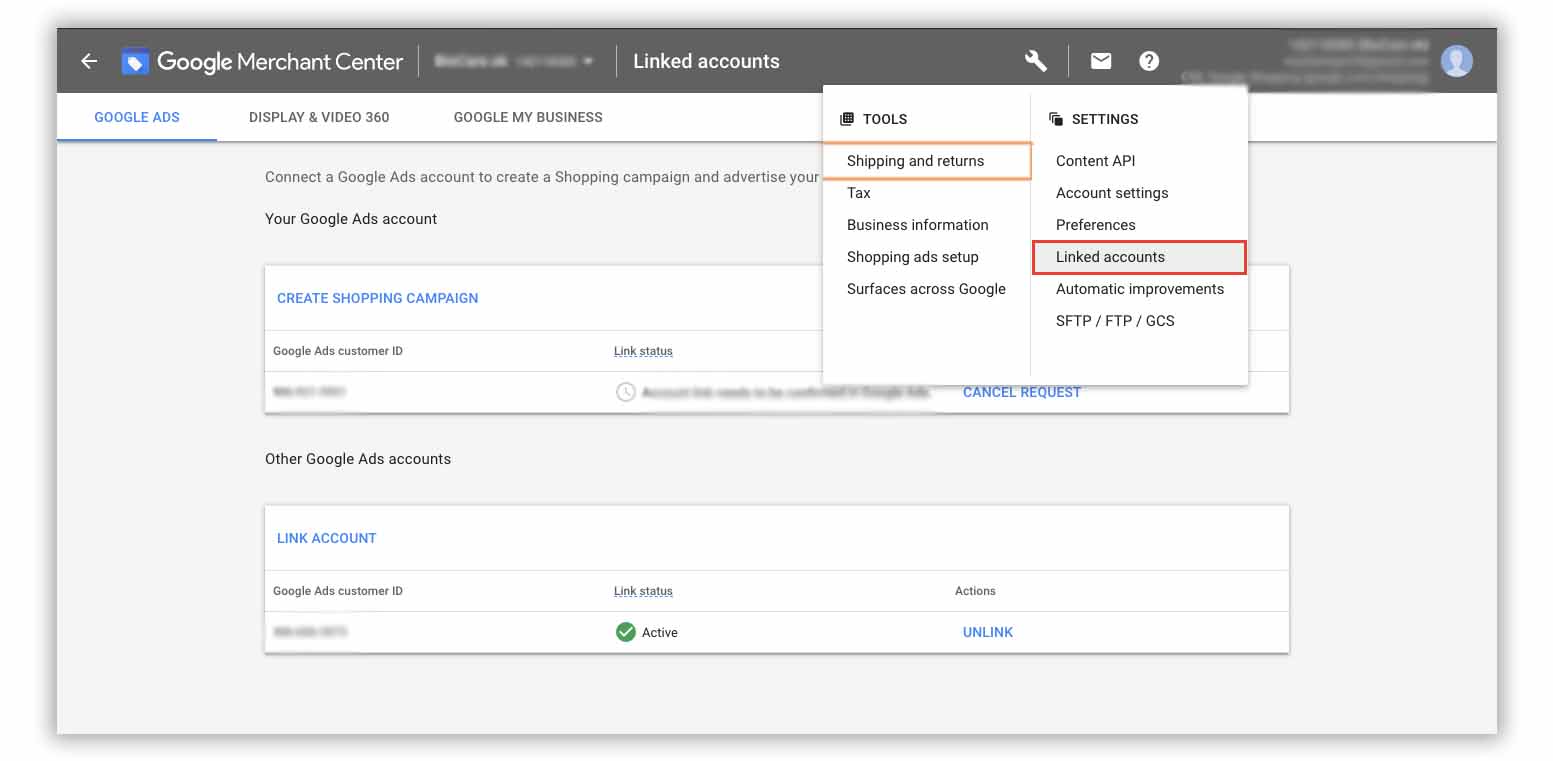Screen dimensions: 1553x761
Task: Select Shipping and returns menu item
Action: [927, 161]
